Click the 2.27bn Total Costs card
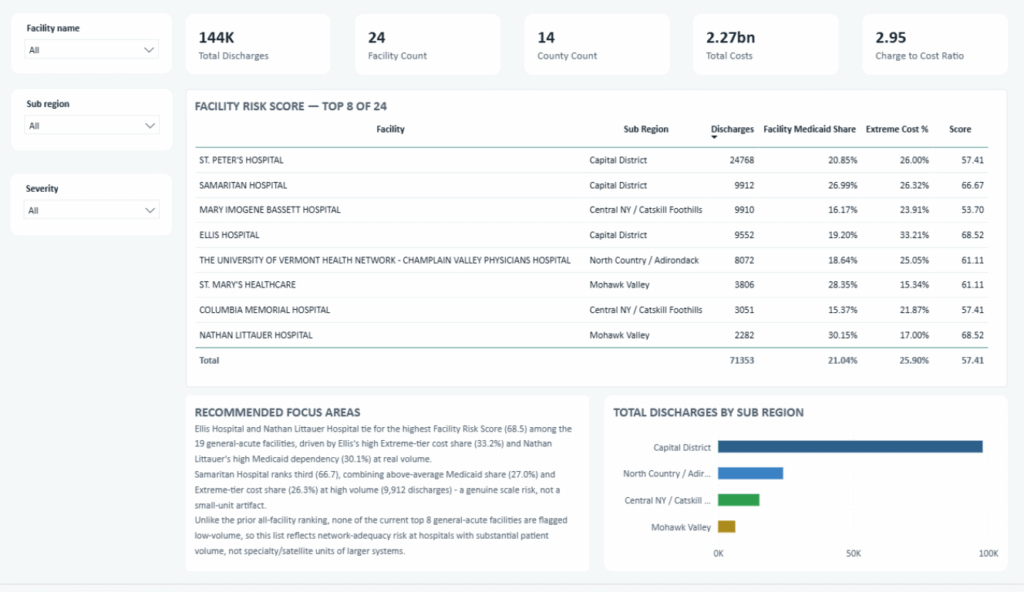 click(765, 44)
